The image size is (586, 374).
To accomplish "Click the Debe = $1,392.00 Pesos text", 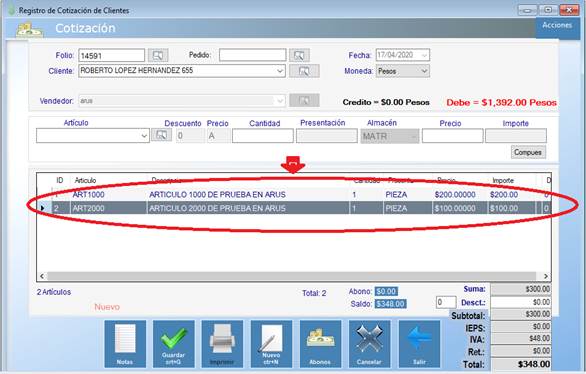I will pos(501,102).
